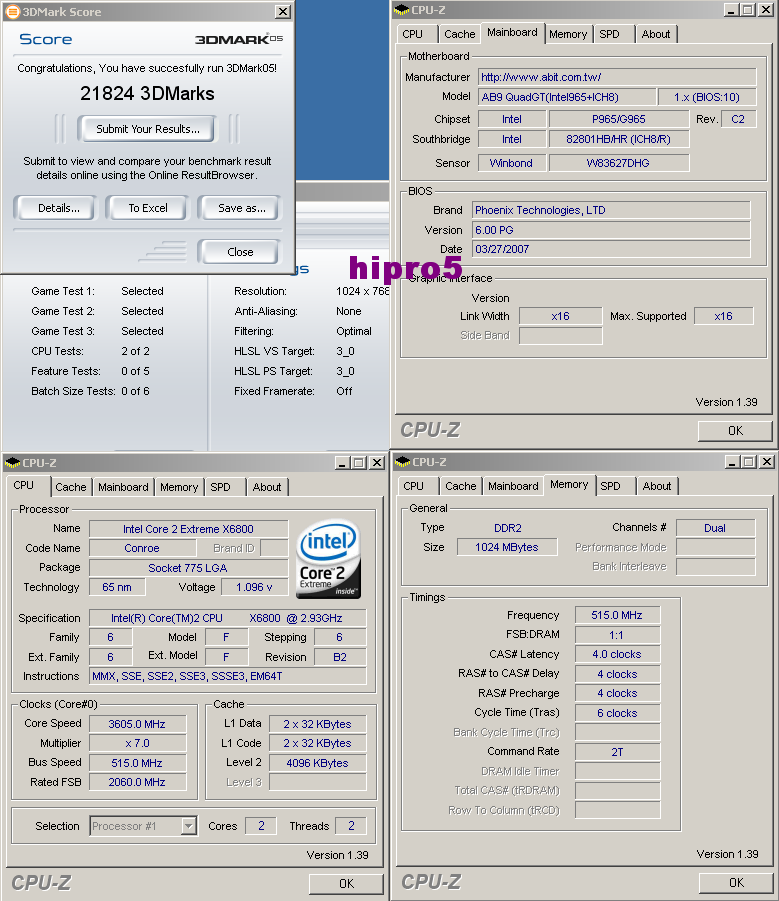The image size is (779, 901).
Task: Select Cache tab in the Memory CPU-Z window
Action: pos(461,486)
